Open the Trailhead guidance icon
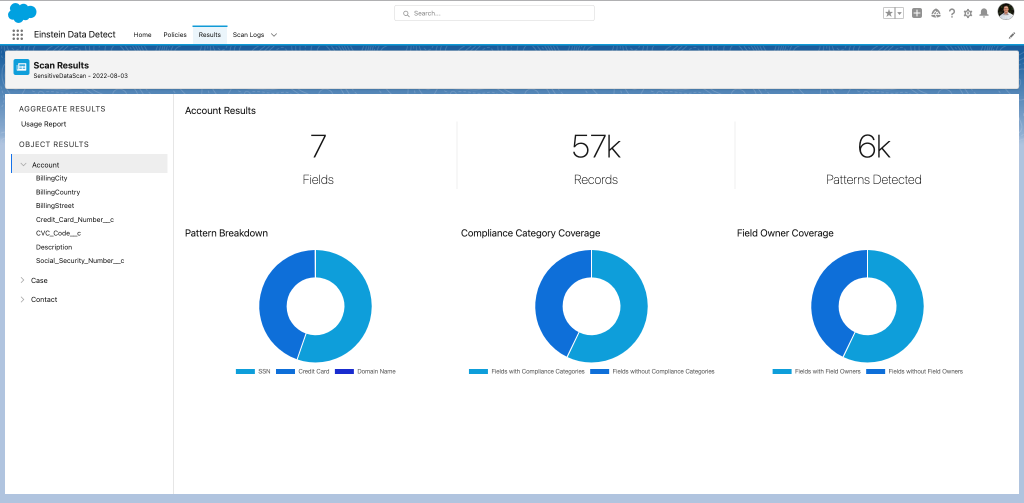 [935, 13]
